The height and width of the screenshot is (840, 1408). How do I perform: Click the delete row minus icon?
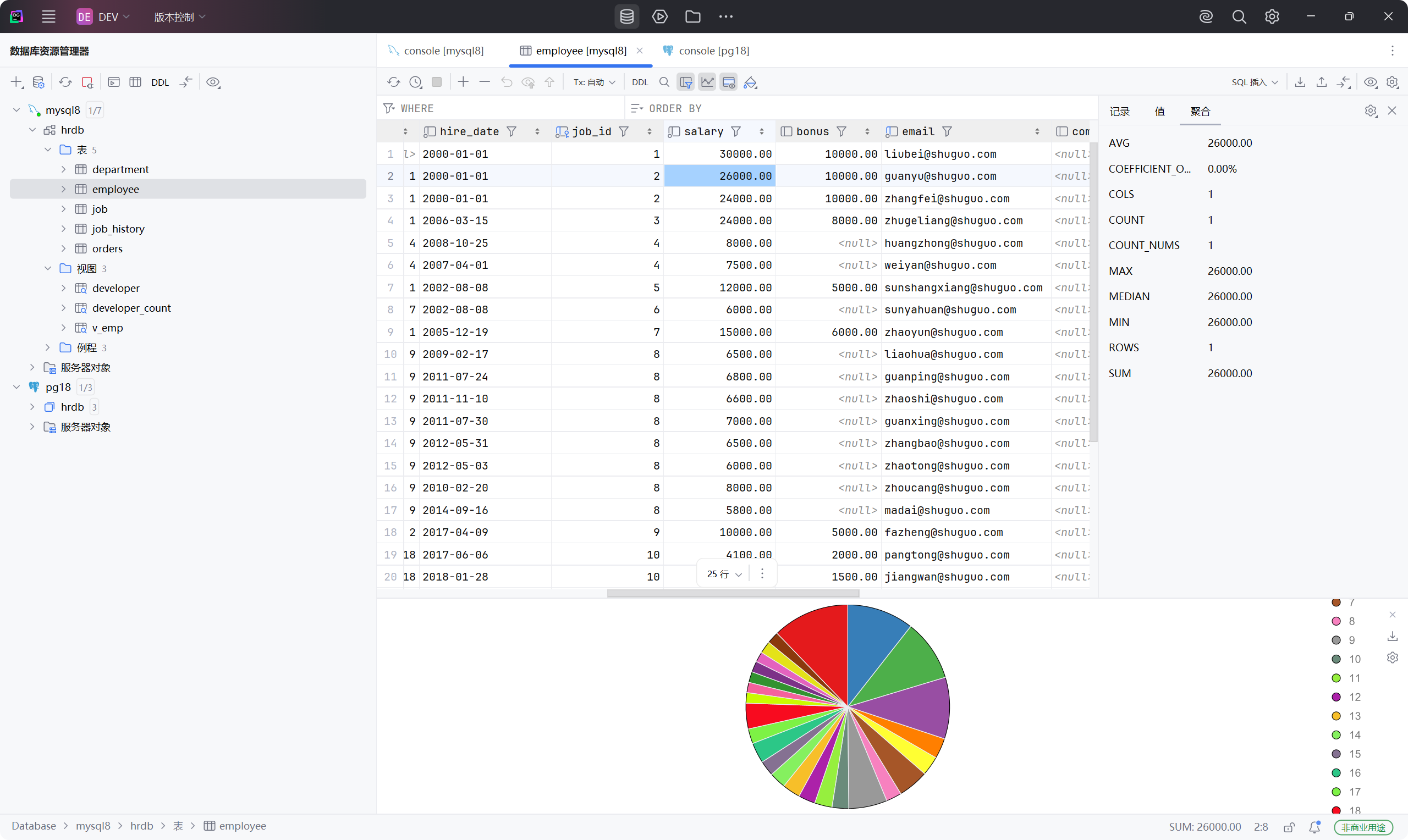(485, 82)
